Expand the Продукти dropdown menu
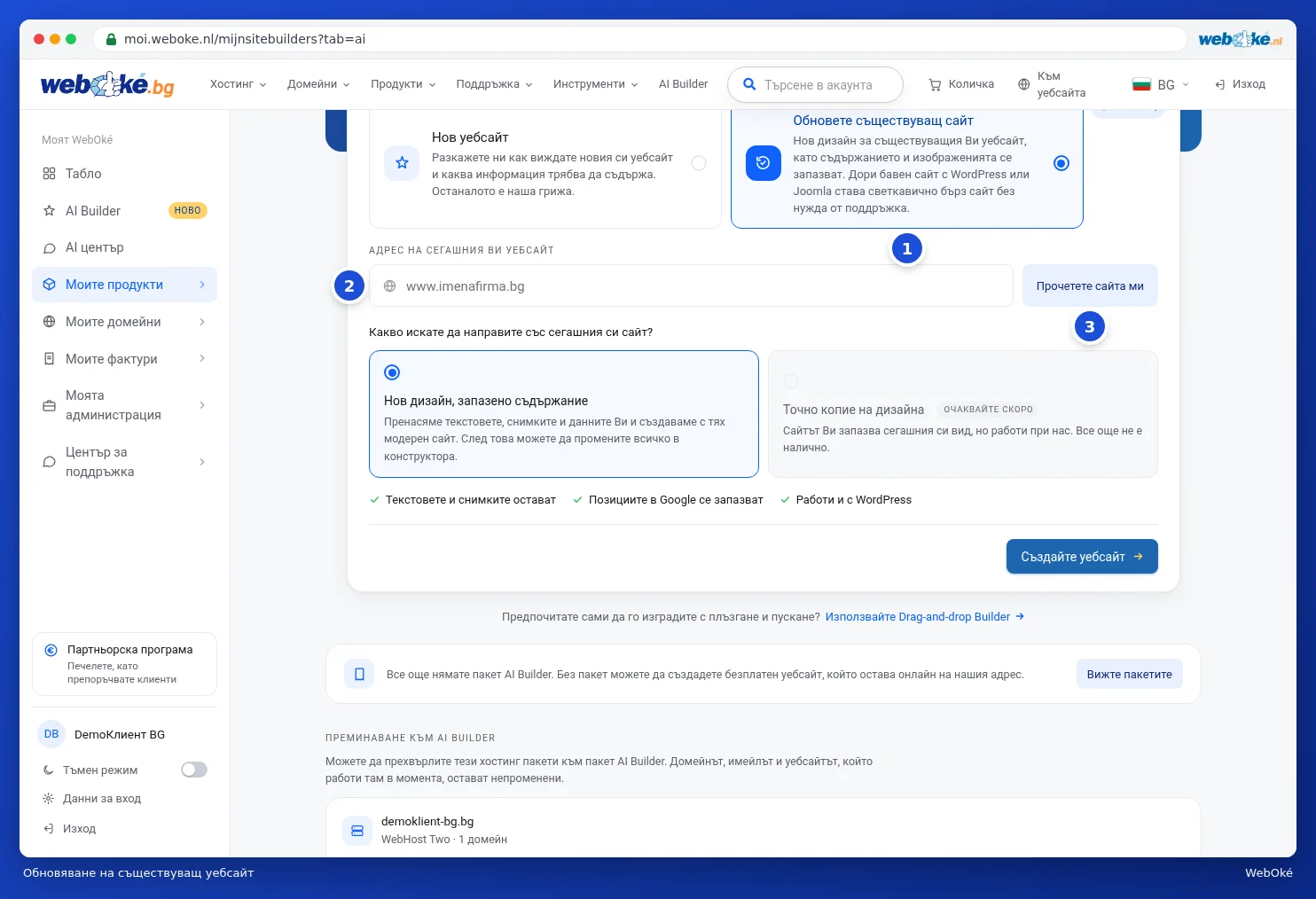 pos(403,84)
